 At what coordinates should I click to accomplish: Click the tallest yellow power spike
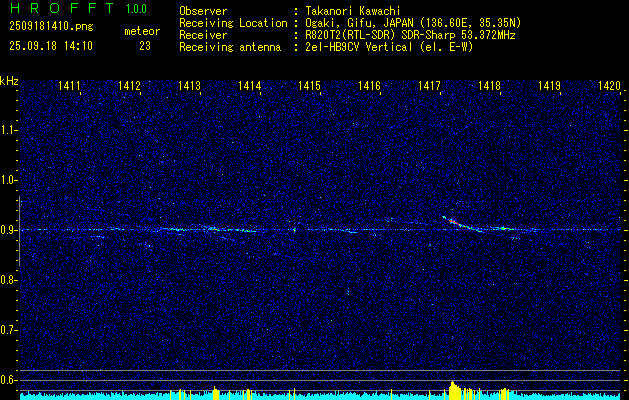(x=455, y=387)
